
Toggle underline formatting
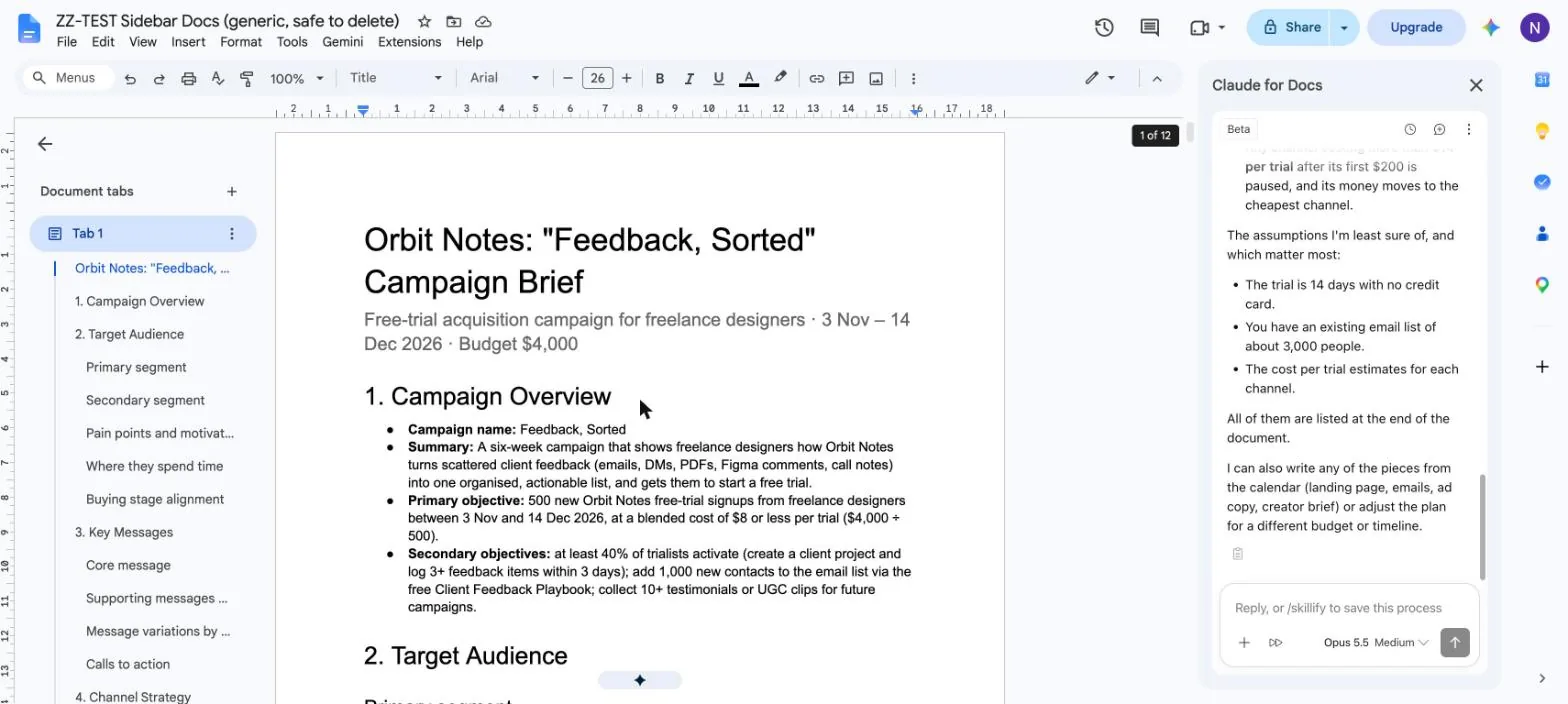point(718,78)
